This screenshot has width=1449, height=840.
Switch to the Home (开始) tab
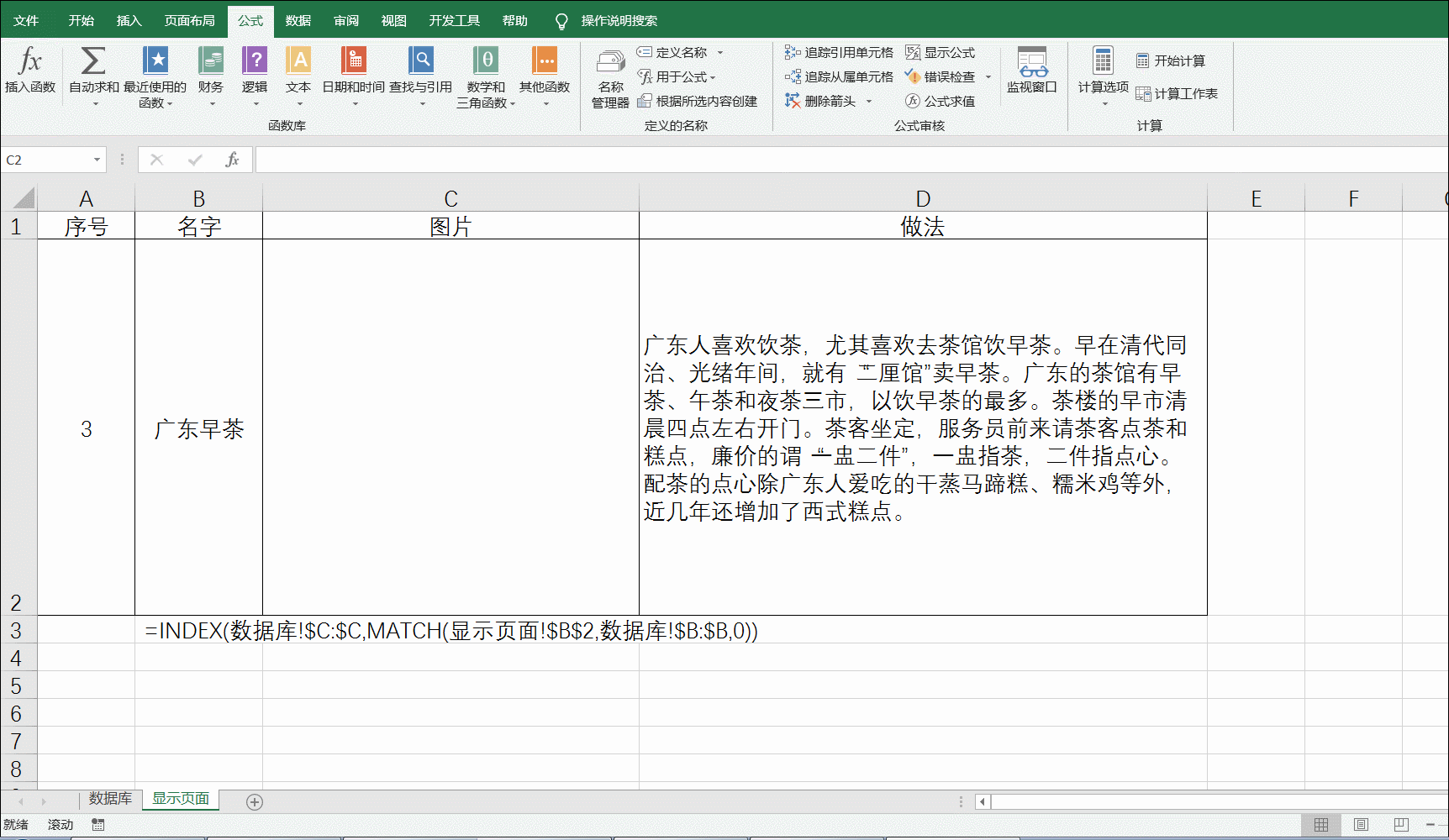pos(82,20)
